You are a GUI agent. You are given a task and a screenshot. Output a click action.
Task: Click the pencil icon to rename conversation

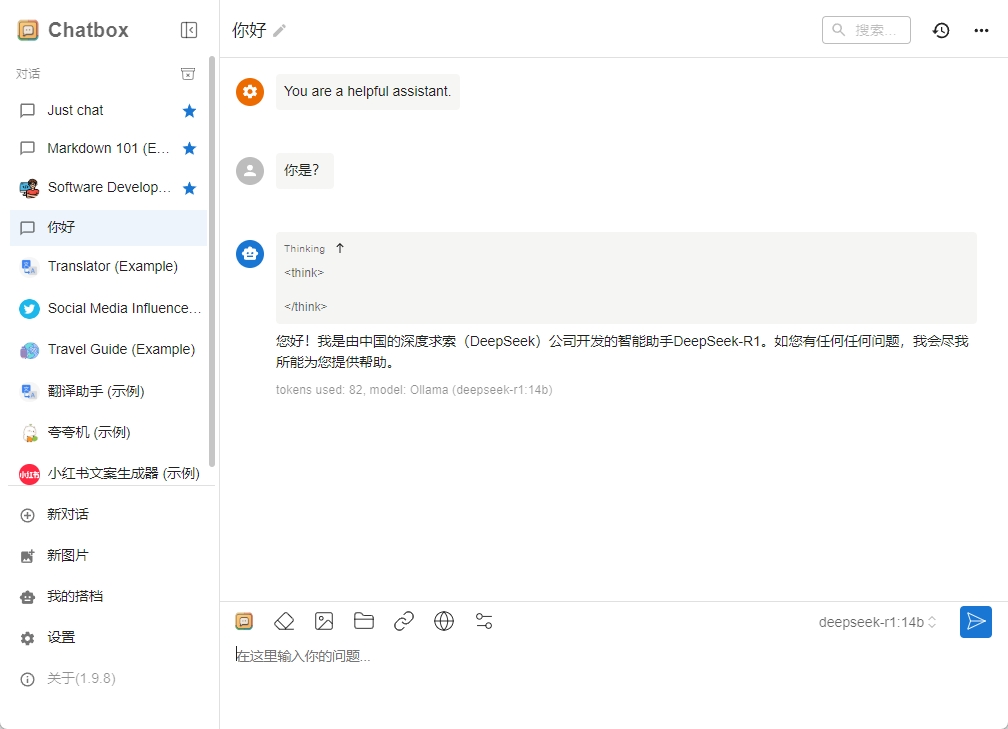(280, 31)
